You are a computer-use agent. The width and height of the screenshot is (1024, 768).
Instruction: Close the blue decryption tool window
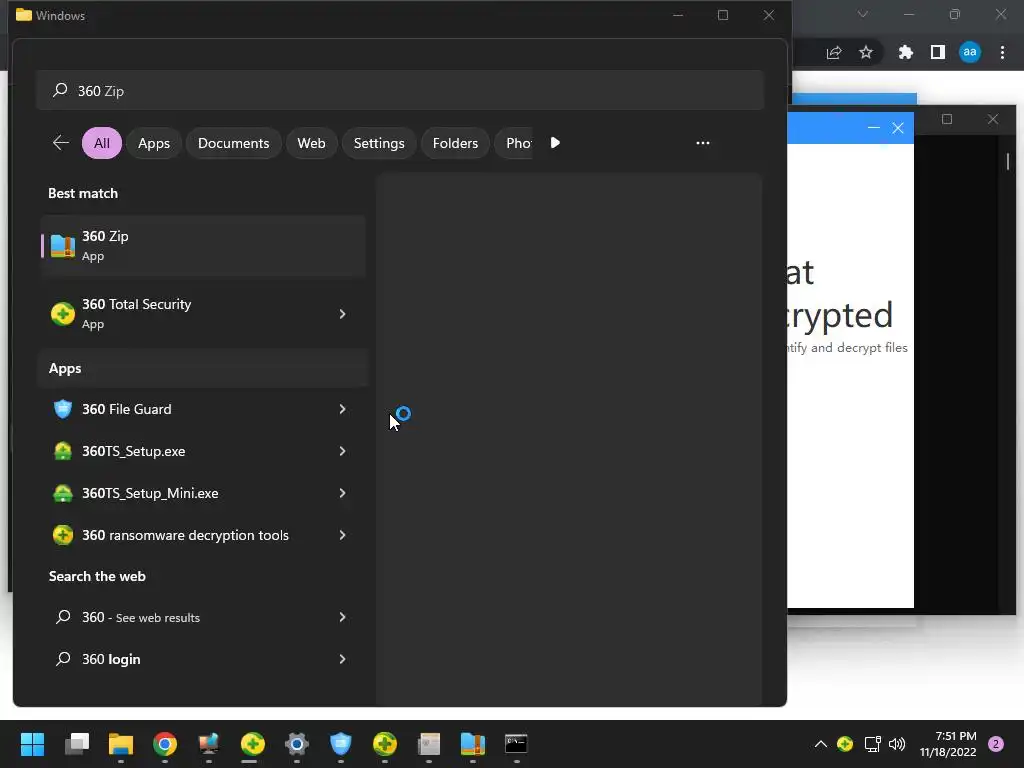pyautogui.click(x=898, y=128)
